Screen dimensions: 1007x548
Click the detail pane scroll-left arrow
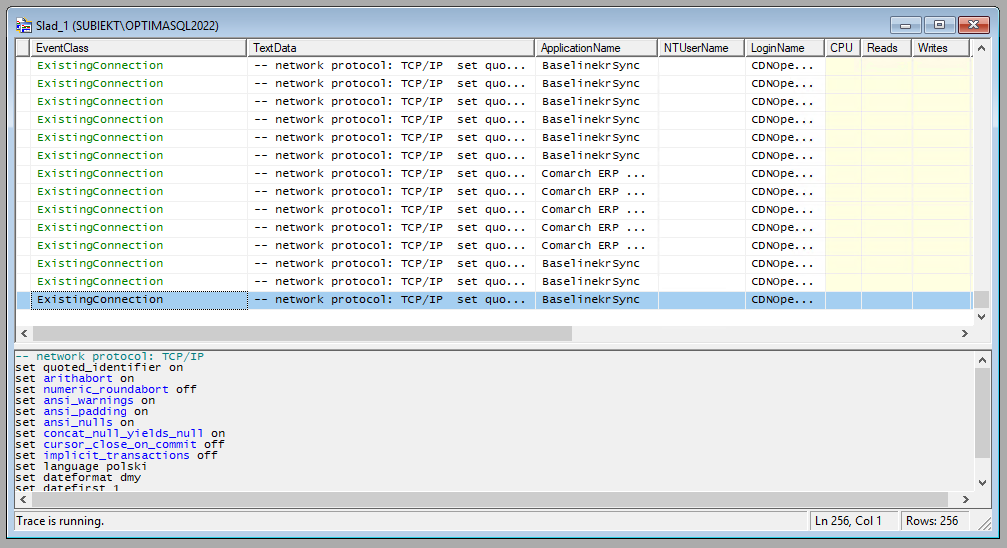point(24,499)
